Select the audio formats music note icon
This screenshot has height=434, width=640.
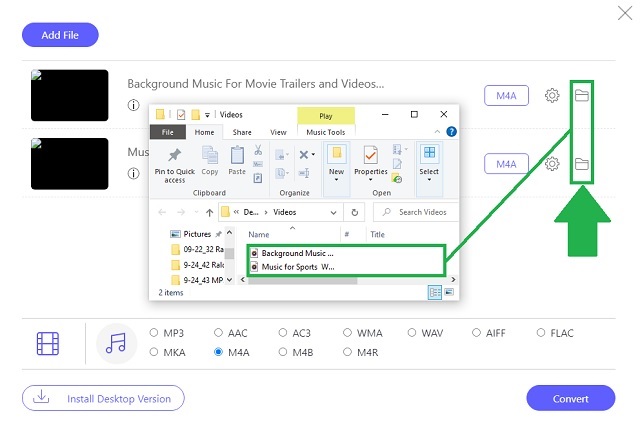point(116,343)
